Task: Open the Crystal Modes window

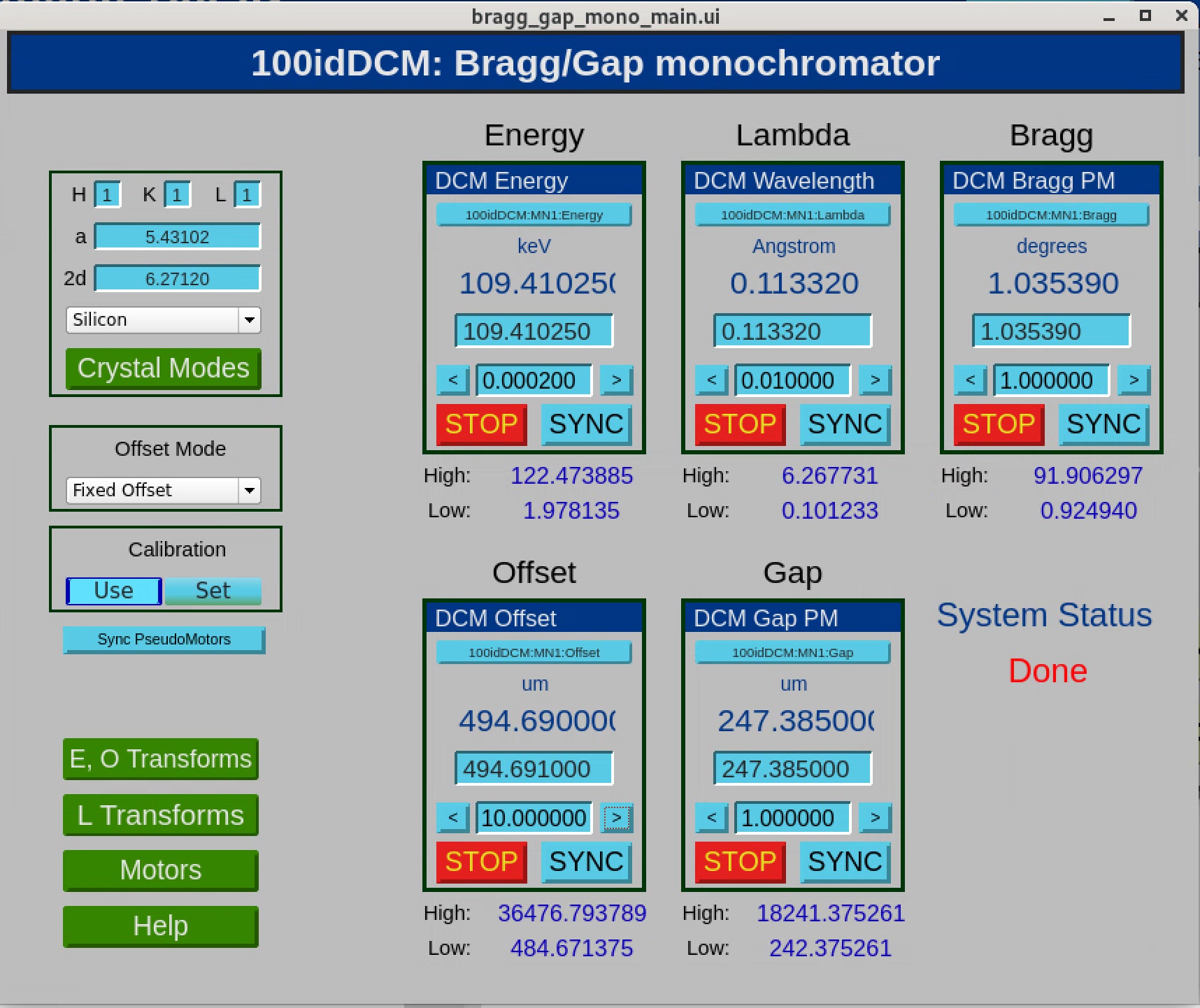Action: [164, 368]
